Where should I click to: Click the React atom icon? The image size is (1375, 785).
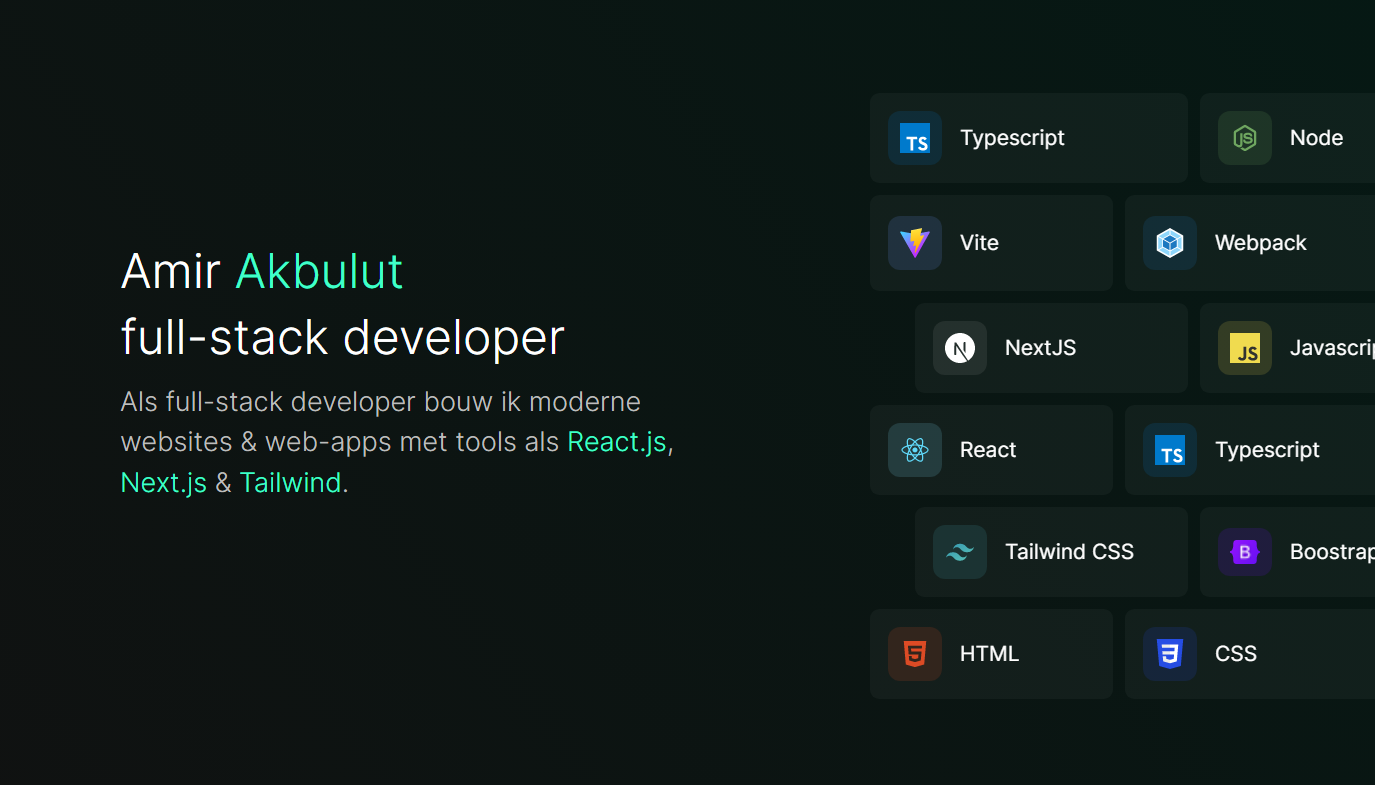click(914, 450)
